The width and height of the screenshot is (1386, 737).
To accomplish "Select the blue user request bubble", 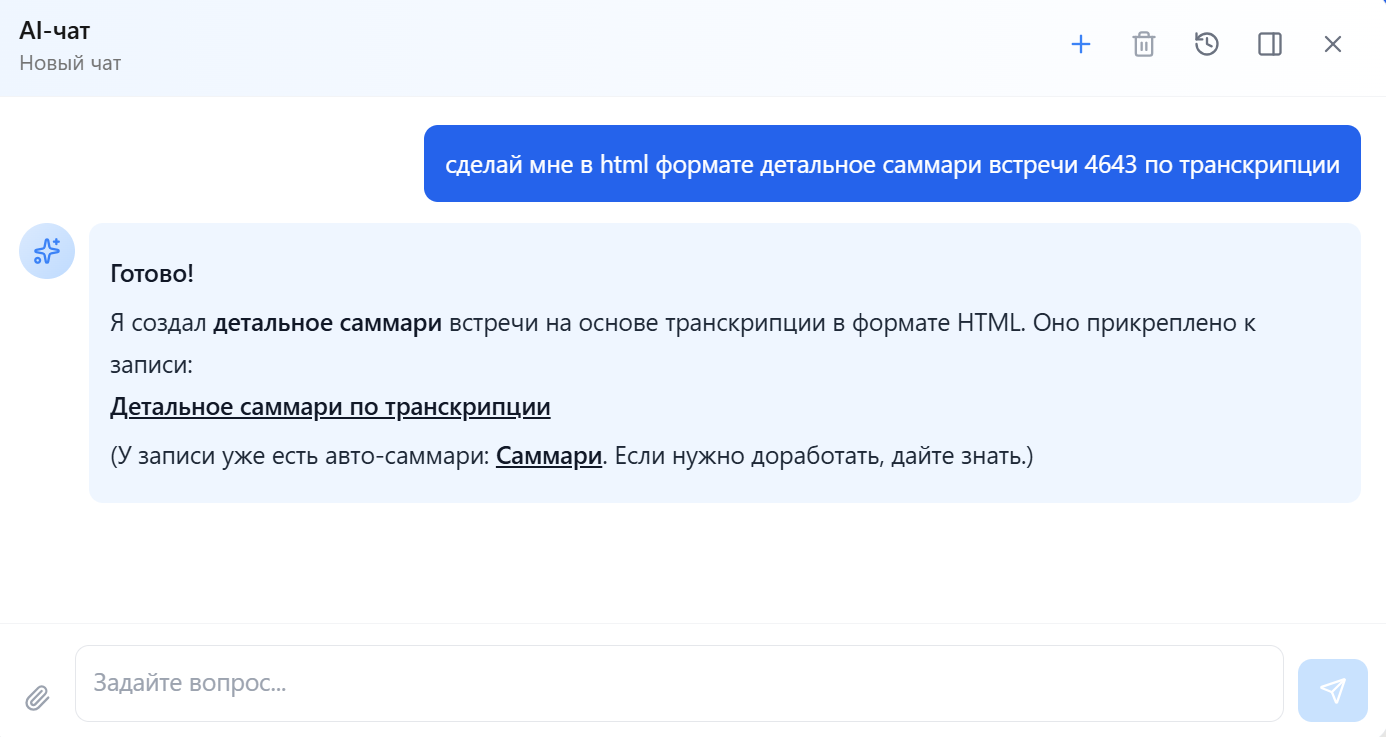I will (893, 163).
